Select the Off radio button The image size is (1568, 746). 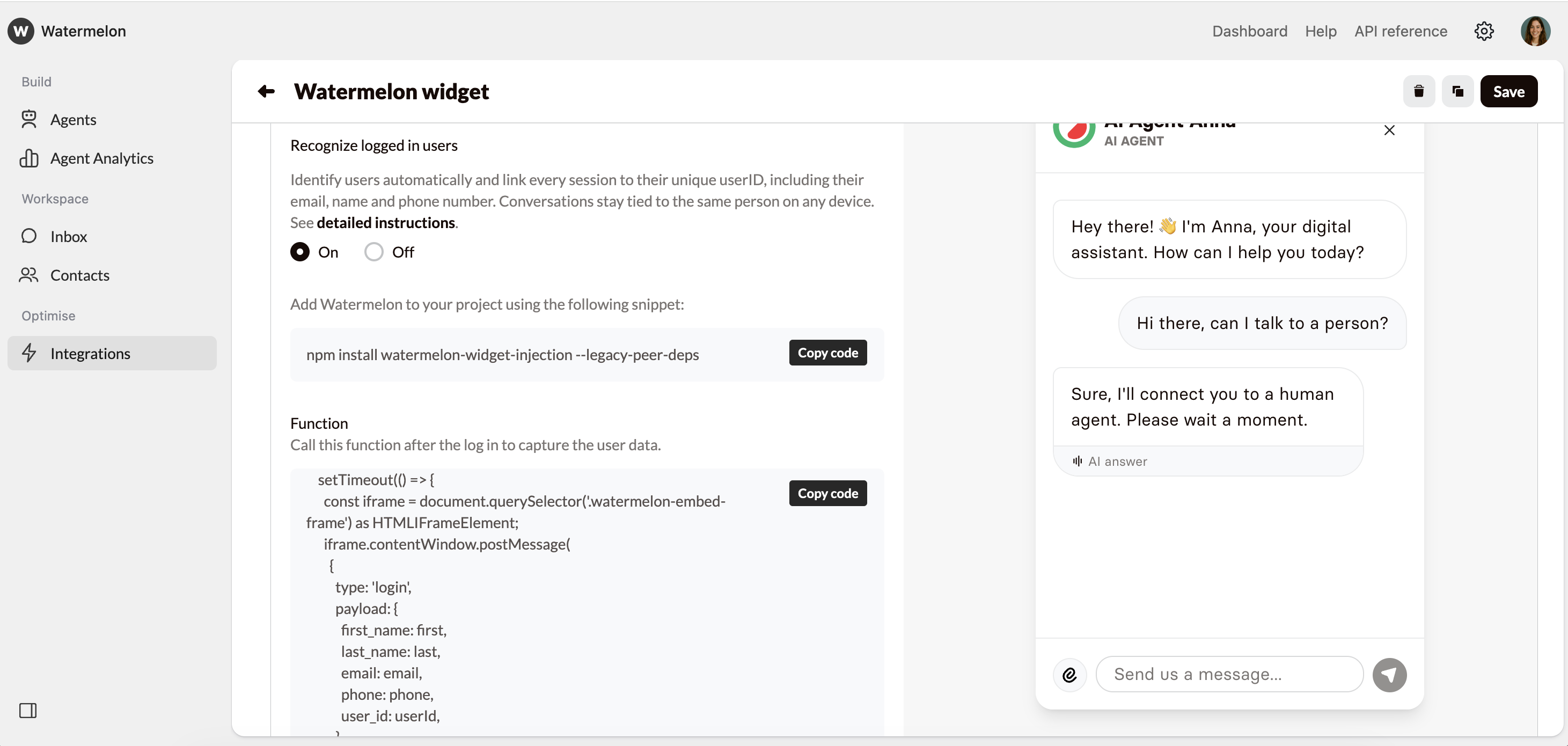373,252
